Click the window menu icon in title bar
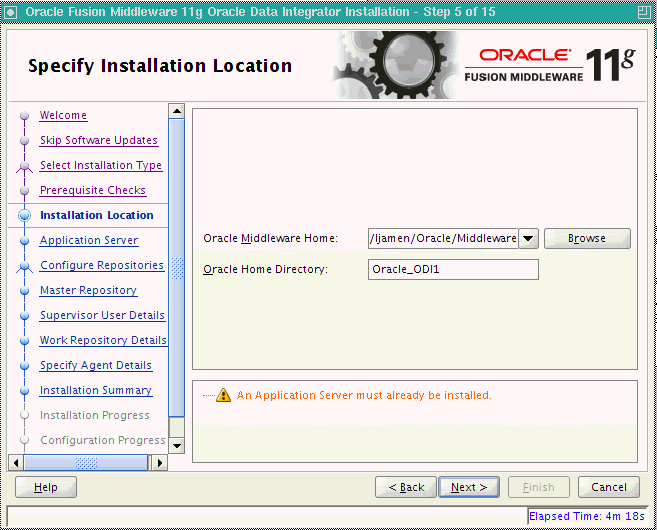657x530 pixels. pyautogui.click(x=10, y=12)
